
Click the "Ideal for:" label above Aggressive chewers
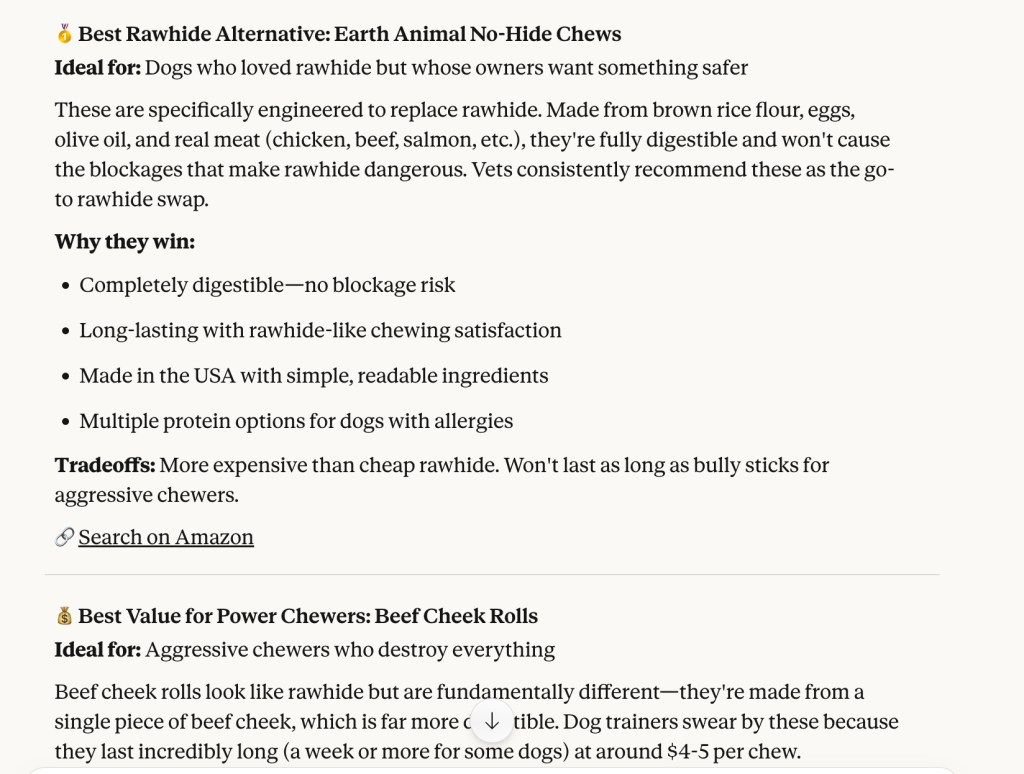[97, 650]
